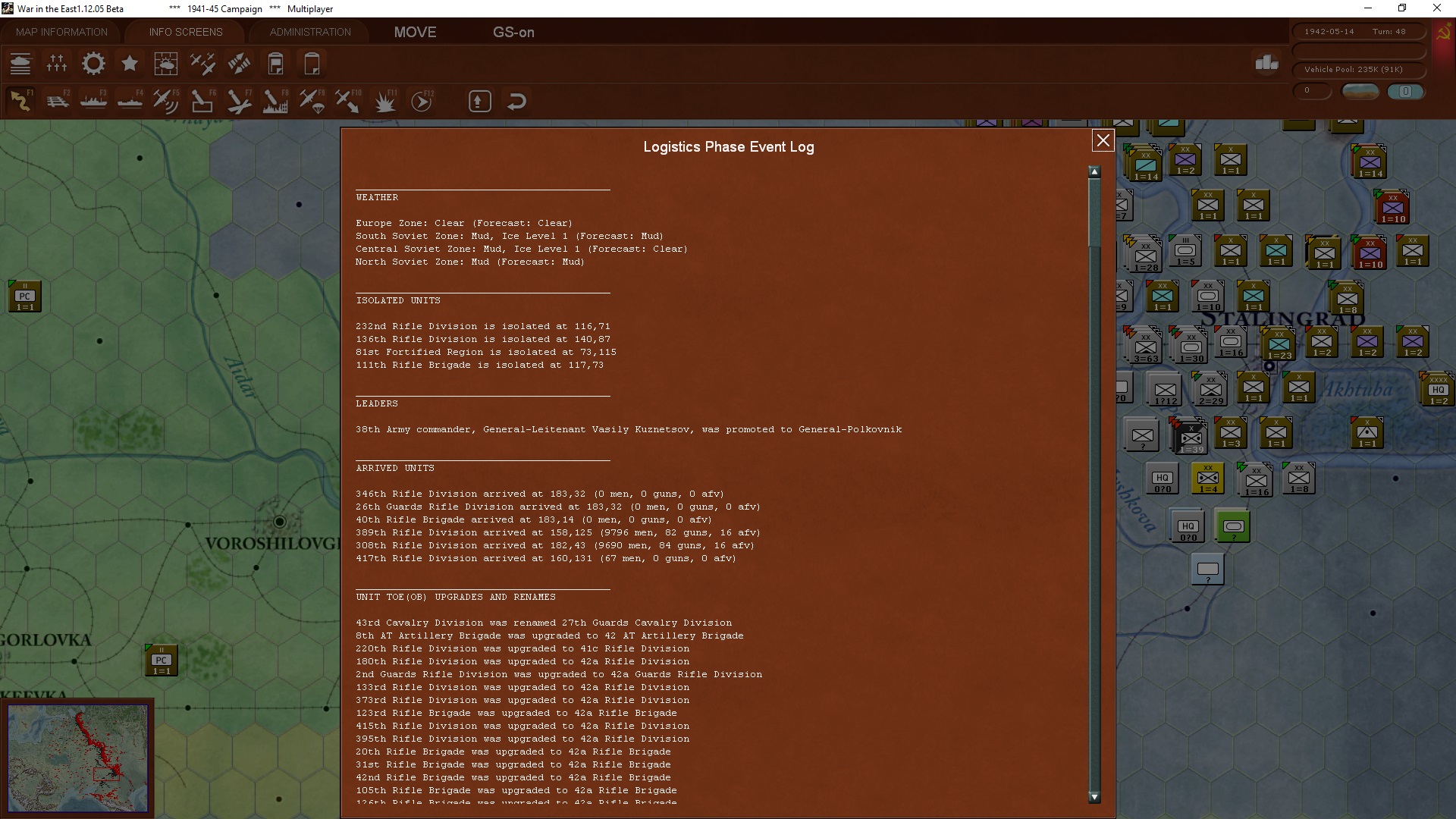Select the F3 Naval transport icon
The height and width of the screenshot is (819, 1456).
click(93, 101)
